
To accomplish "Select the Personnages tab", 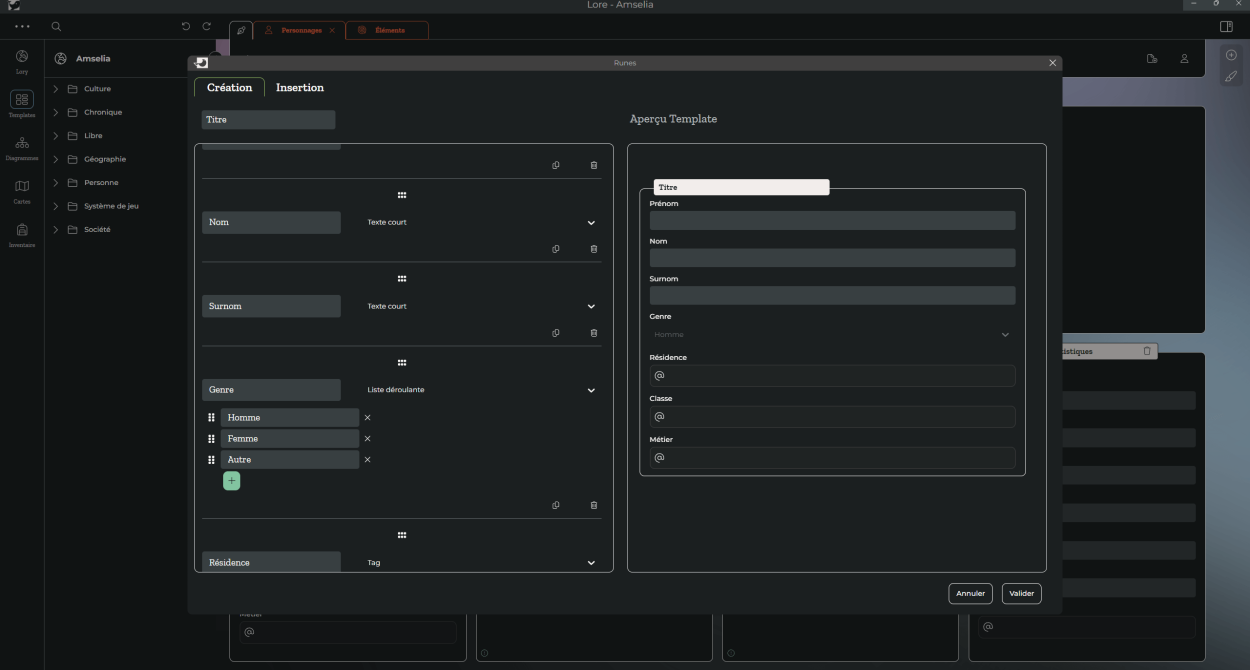I will (x=300, y=31).
